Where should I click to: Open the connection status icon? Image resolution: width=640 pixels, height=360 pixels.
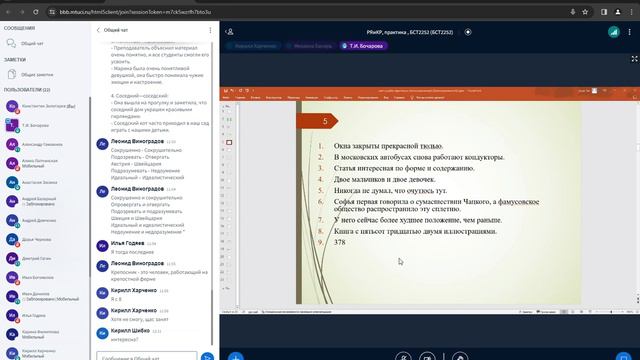click(x=613, y=32)
